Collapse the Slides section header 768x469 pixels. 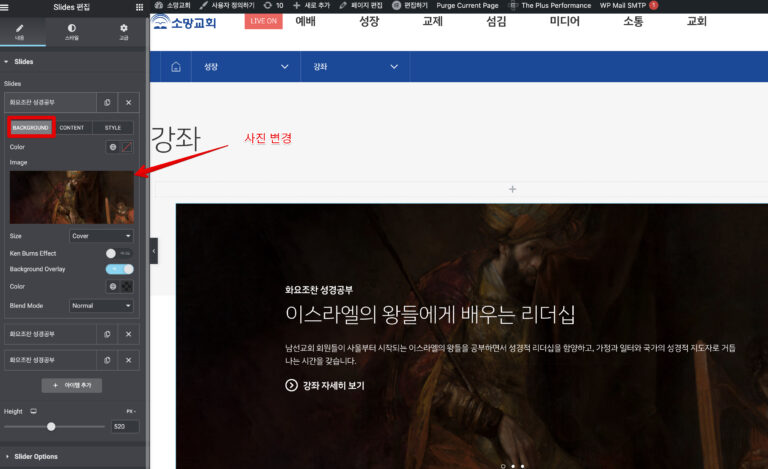point(73,62)
